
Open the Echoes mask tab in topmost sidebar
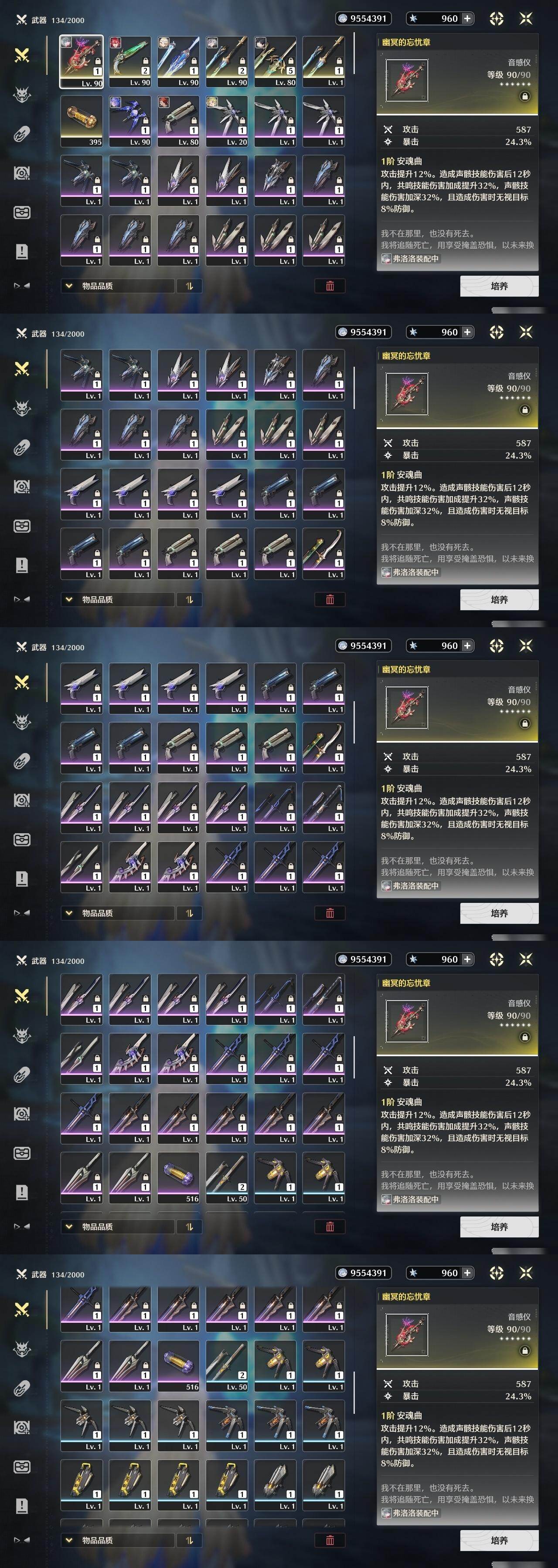22,95
